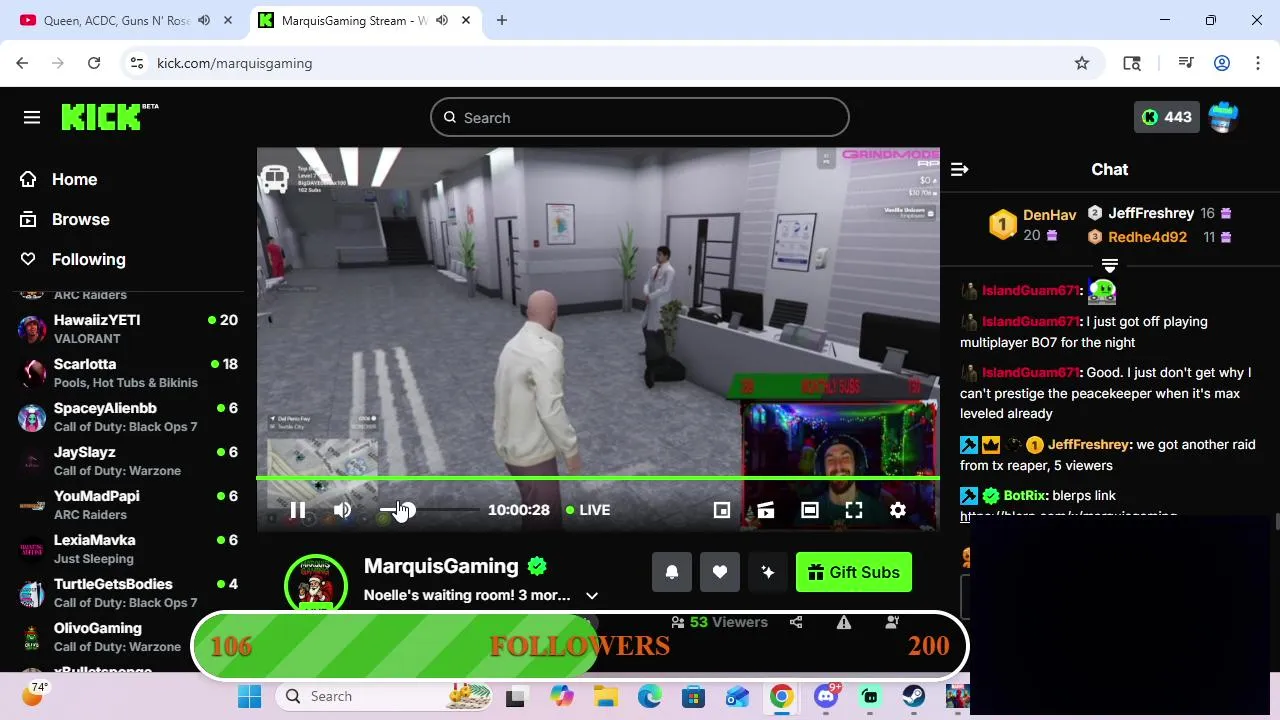The height and width of the screenshot is (720, 1280).
Task: Open the JaySlayz channel
Action: click(x=128, y=461)
